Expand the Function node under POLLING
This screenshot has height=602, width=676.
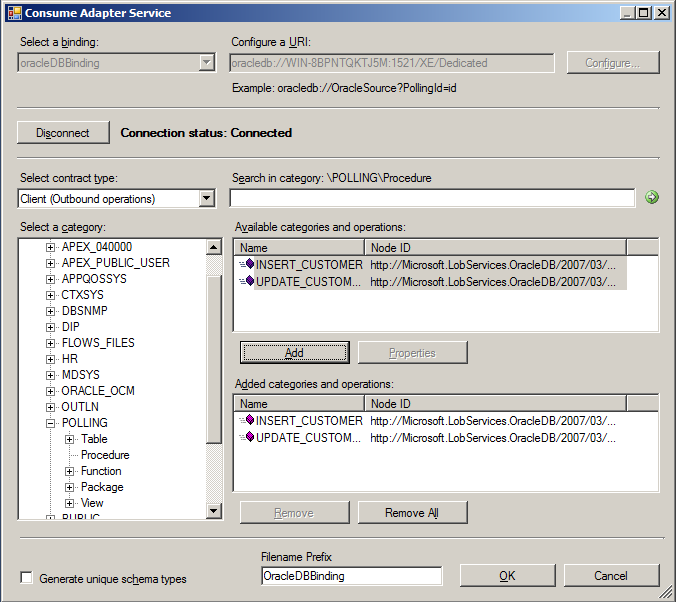pos(69,471)
